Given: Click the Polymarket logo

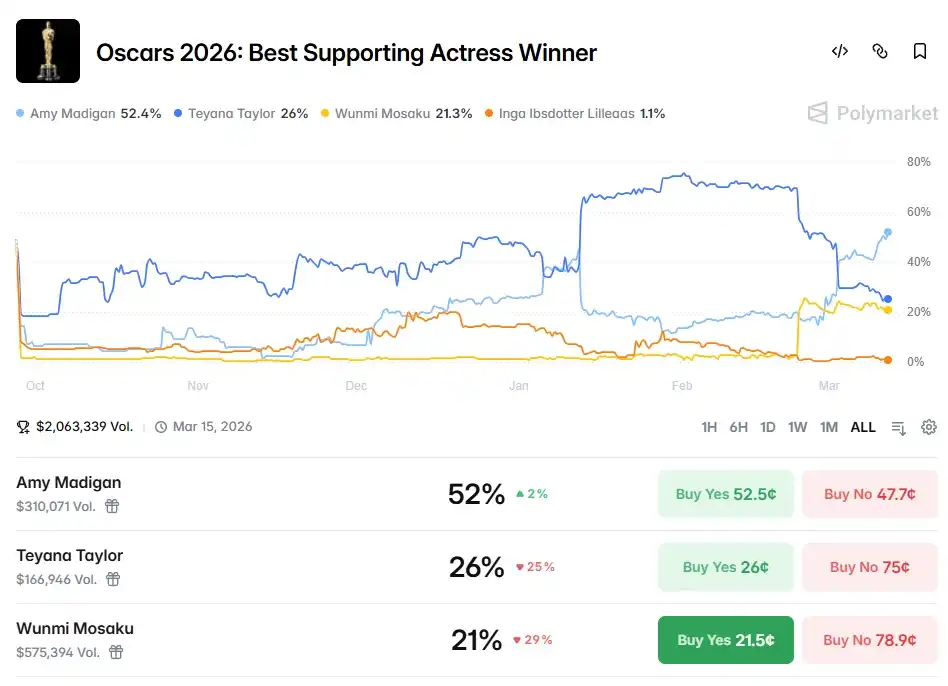Looking at the screenshot, I should point(873,113).
